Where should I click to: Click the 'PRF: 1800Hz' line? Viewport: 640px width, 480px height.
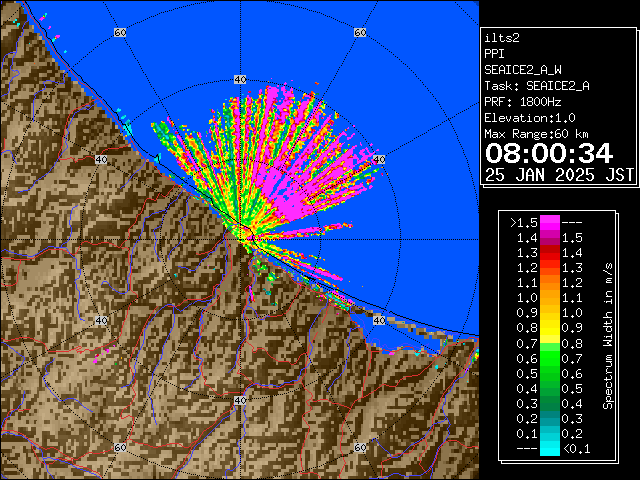click(x=523, y=102)
